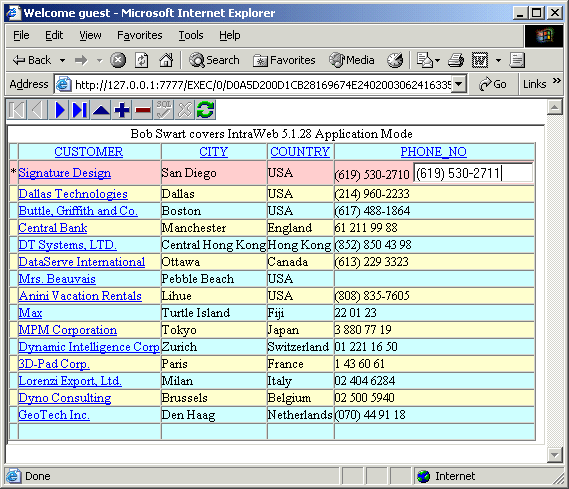Open the Media pane

[x=351, y=60]
